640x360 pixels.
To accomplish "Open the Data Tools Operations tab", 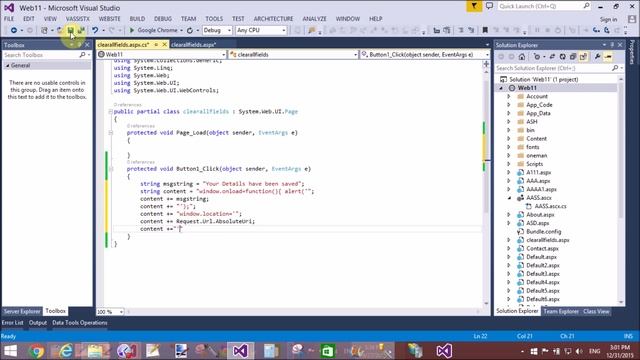I will pyautogui.click(x=80, y=322).
